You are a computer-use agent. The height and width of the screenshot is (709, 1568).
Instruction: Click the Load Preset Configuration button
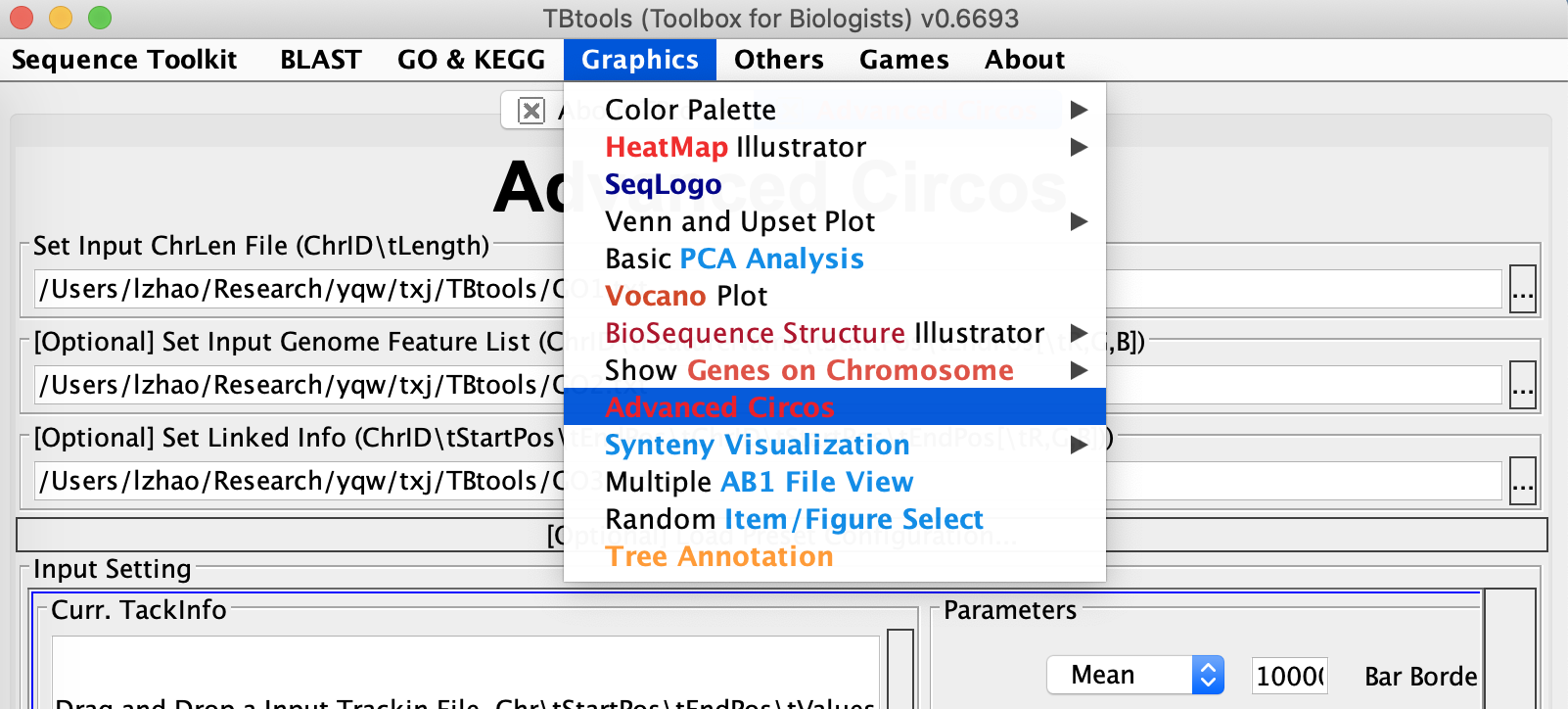[x=782, y=535]
